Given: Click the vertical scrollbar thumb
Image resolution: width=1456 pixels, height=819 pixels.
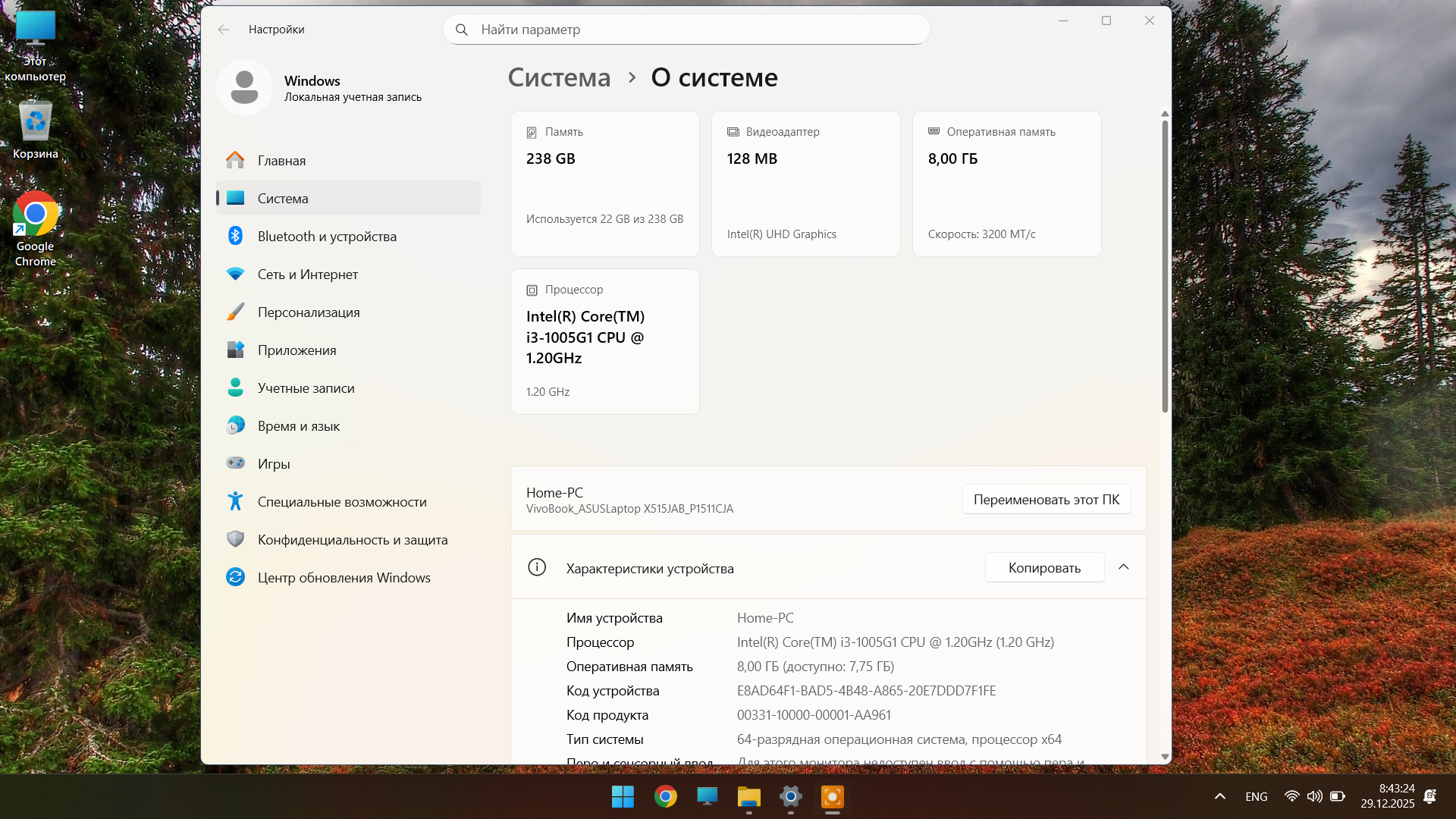Looking at the screenshot, I should 1165,265.
